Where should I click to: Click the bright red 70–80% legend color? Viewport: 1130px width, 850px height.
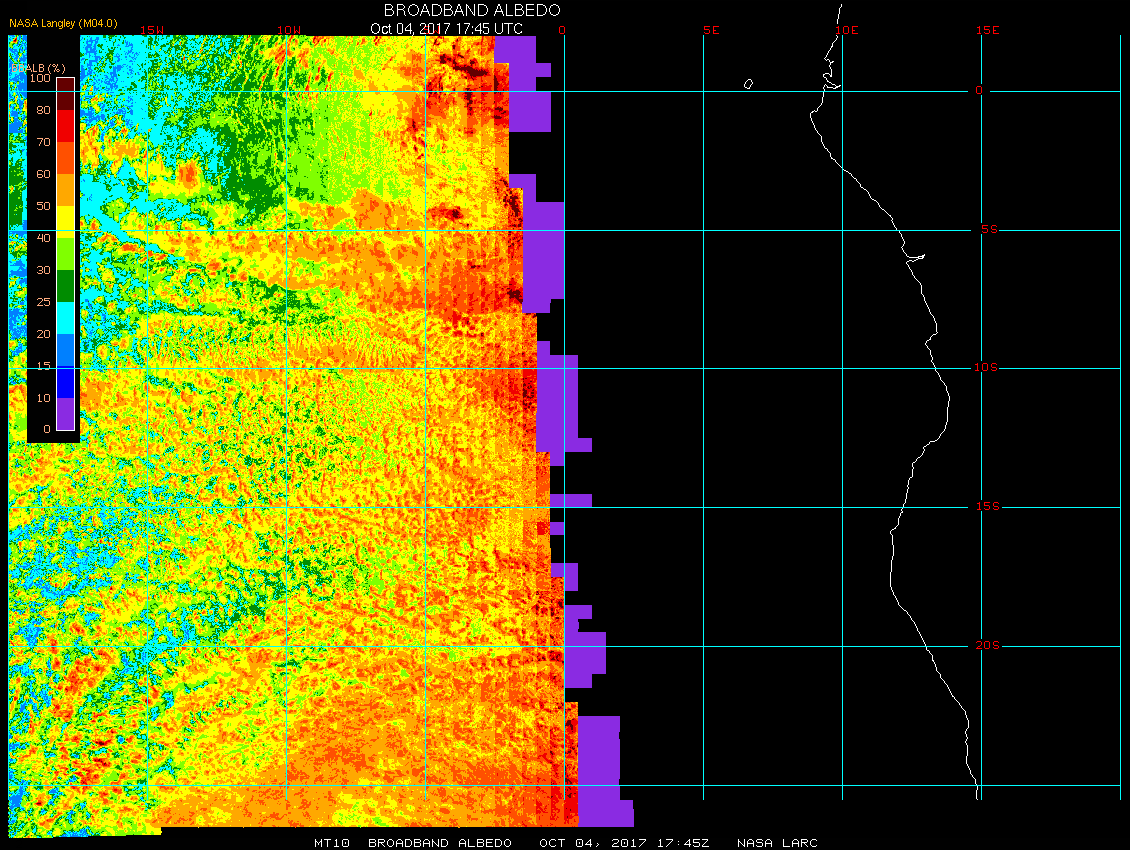pyautogui.click(x=66, y=126)
